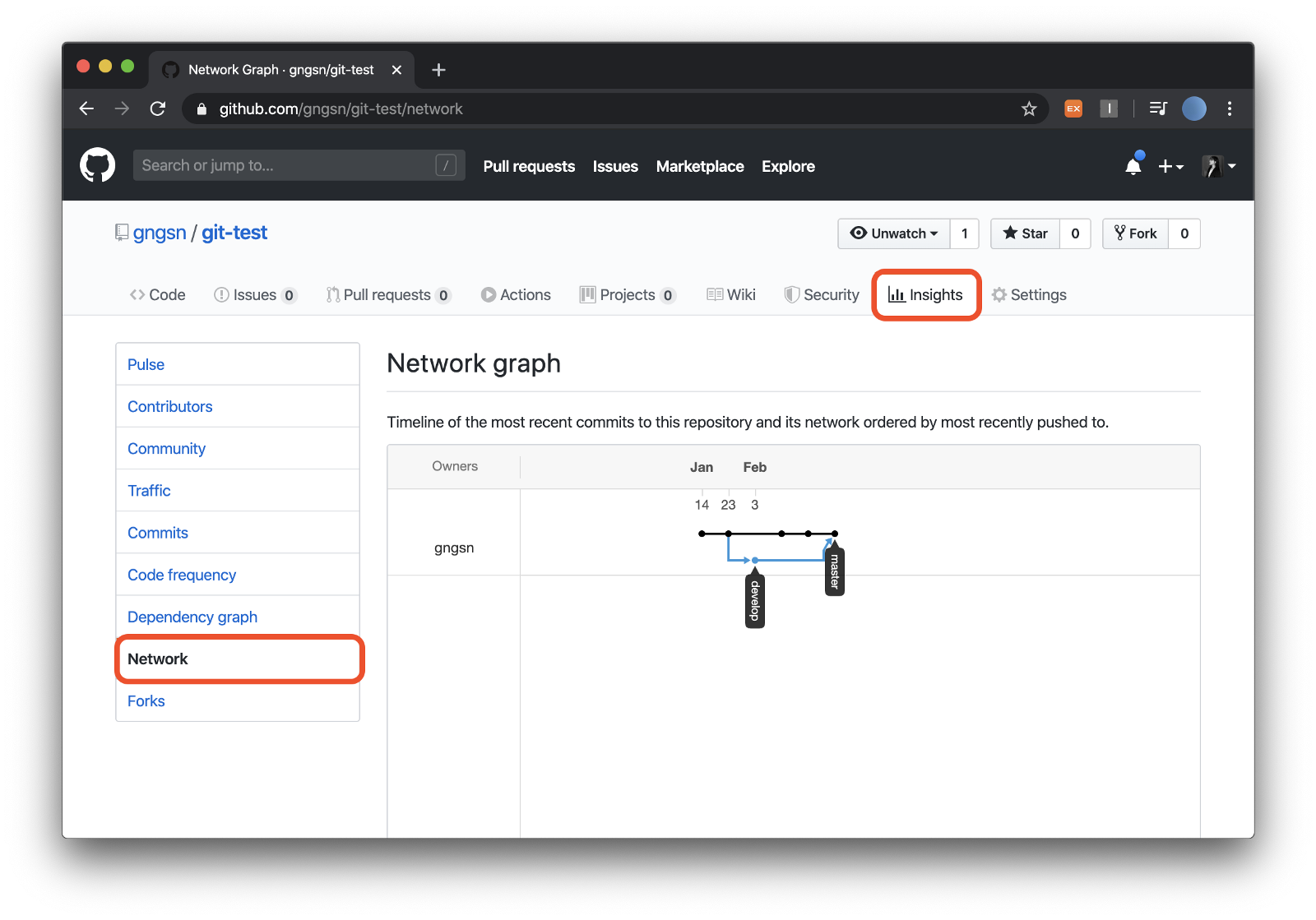Select Network in the sidebar
The width and height of the screenshot is (1316, 920).
pos(238,659)
